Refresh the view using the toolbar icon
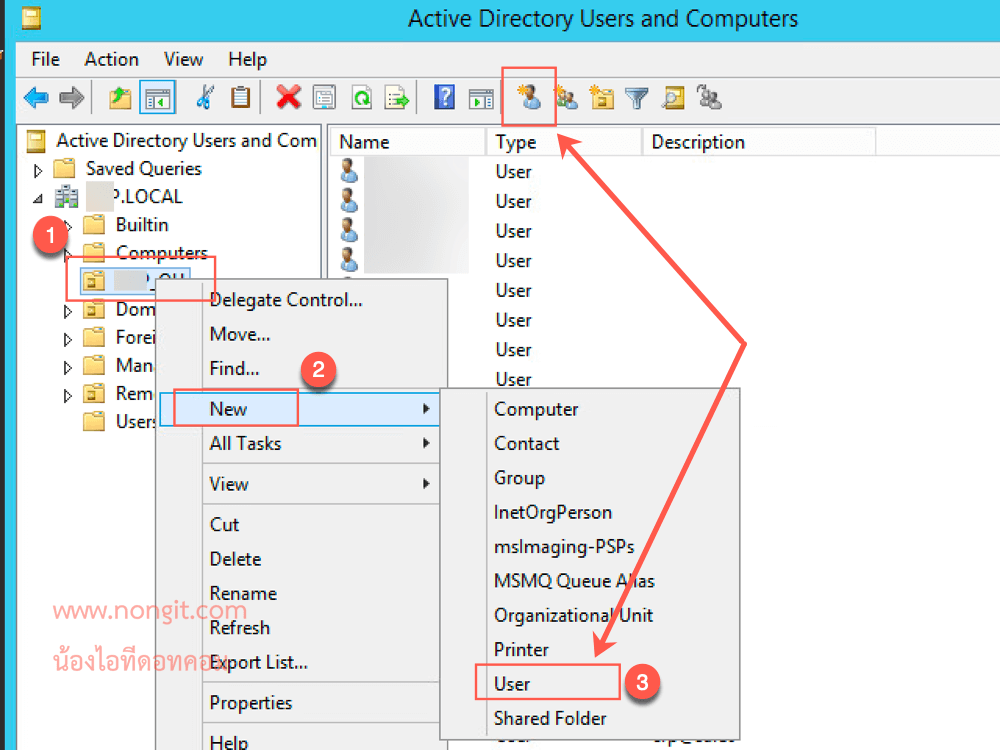The image size is (1000, 750). pyautogui.click(x=361, y=97)
